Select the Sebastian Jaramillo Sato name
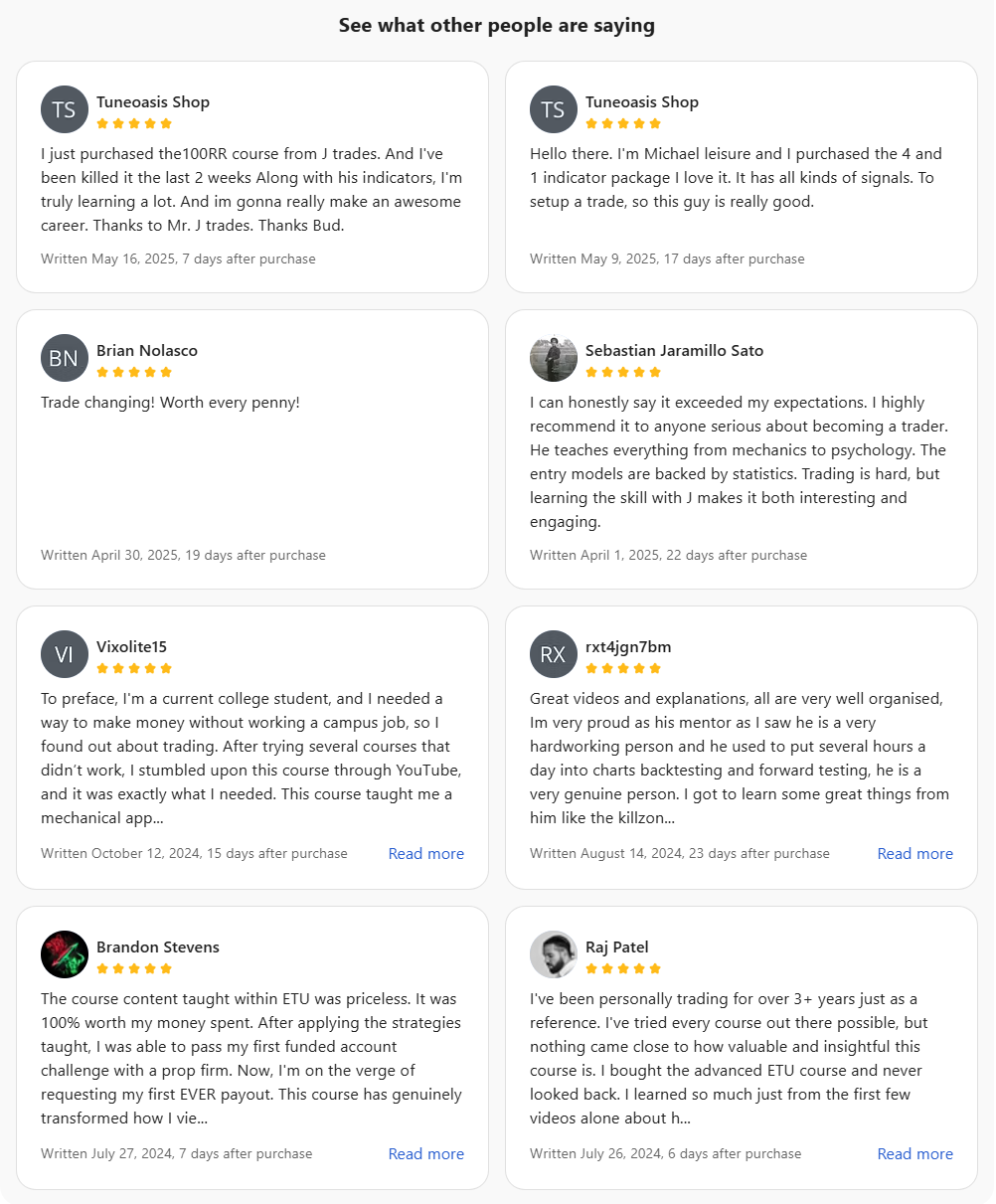 674,350
